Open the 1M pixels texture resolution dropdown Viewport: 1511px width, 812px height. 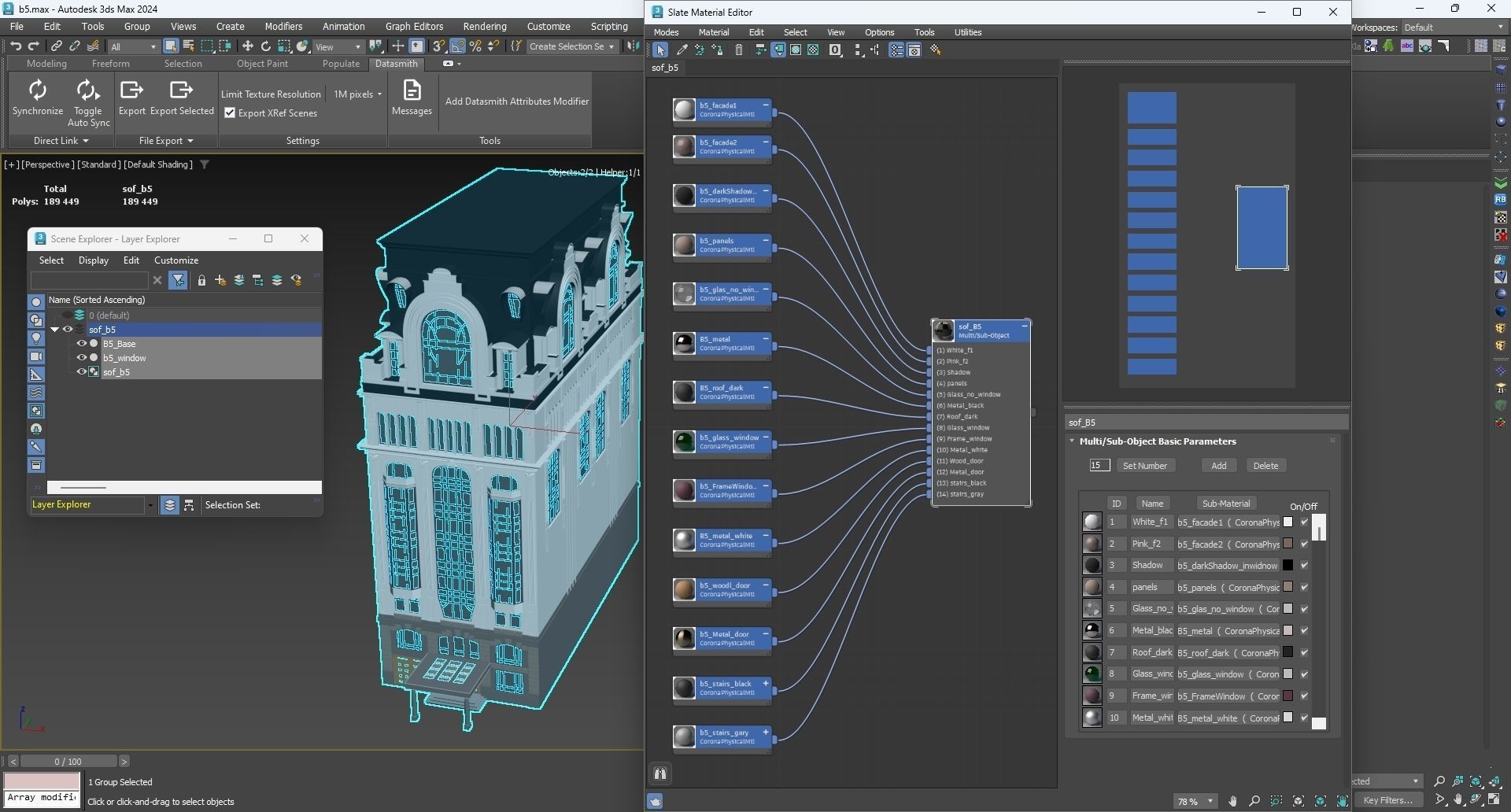click(x=357, y=94)
